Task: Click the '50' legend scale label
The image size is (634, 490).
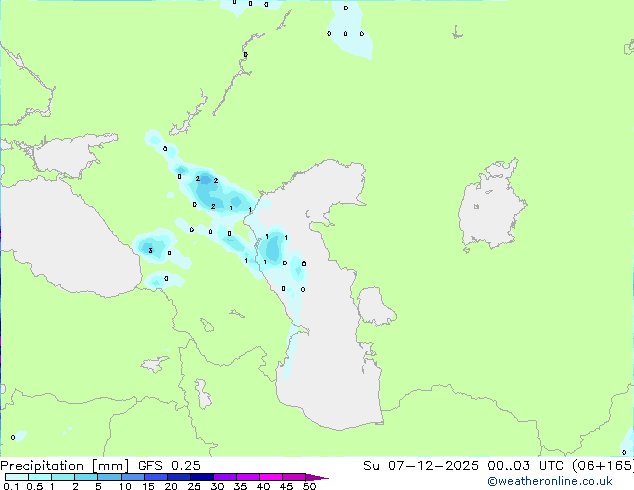Action: point(309,486)
